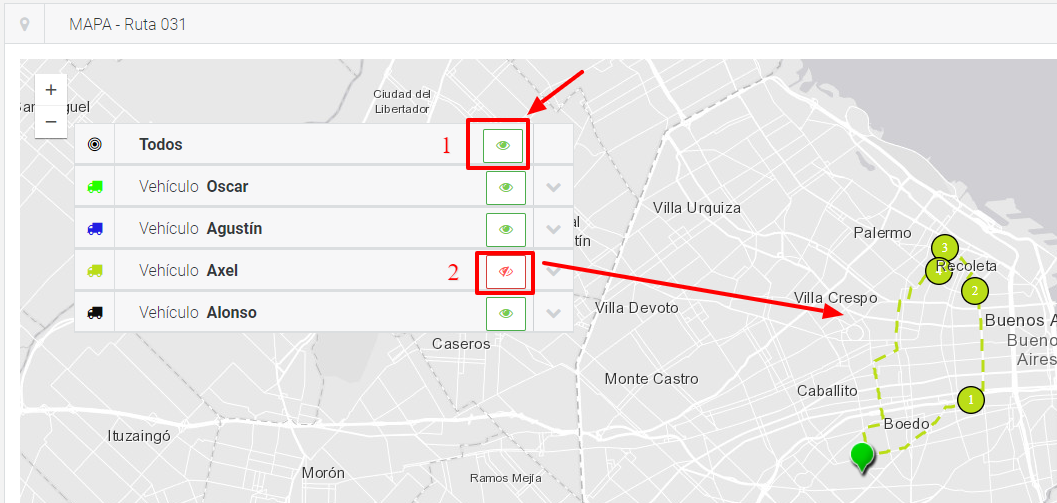
Task: Expand Vehículo Alonso details chevron
Action: (554, 313)
